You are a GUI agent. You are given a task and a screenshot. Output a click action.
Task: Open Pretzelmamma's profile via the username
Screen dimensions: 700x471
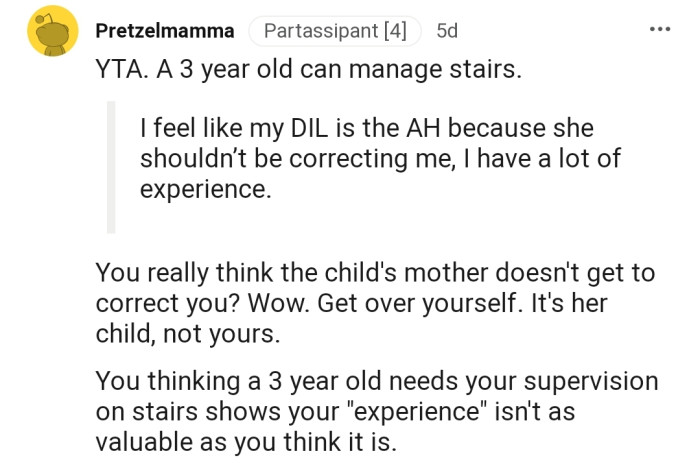click(x=164, y=31)
